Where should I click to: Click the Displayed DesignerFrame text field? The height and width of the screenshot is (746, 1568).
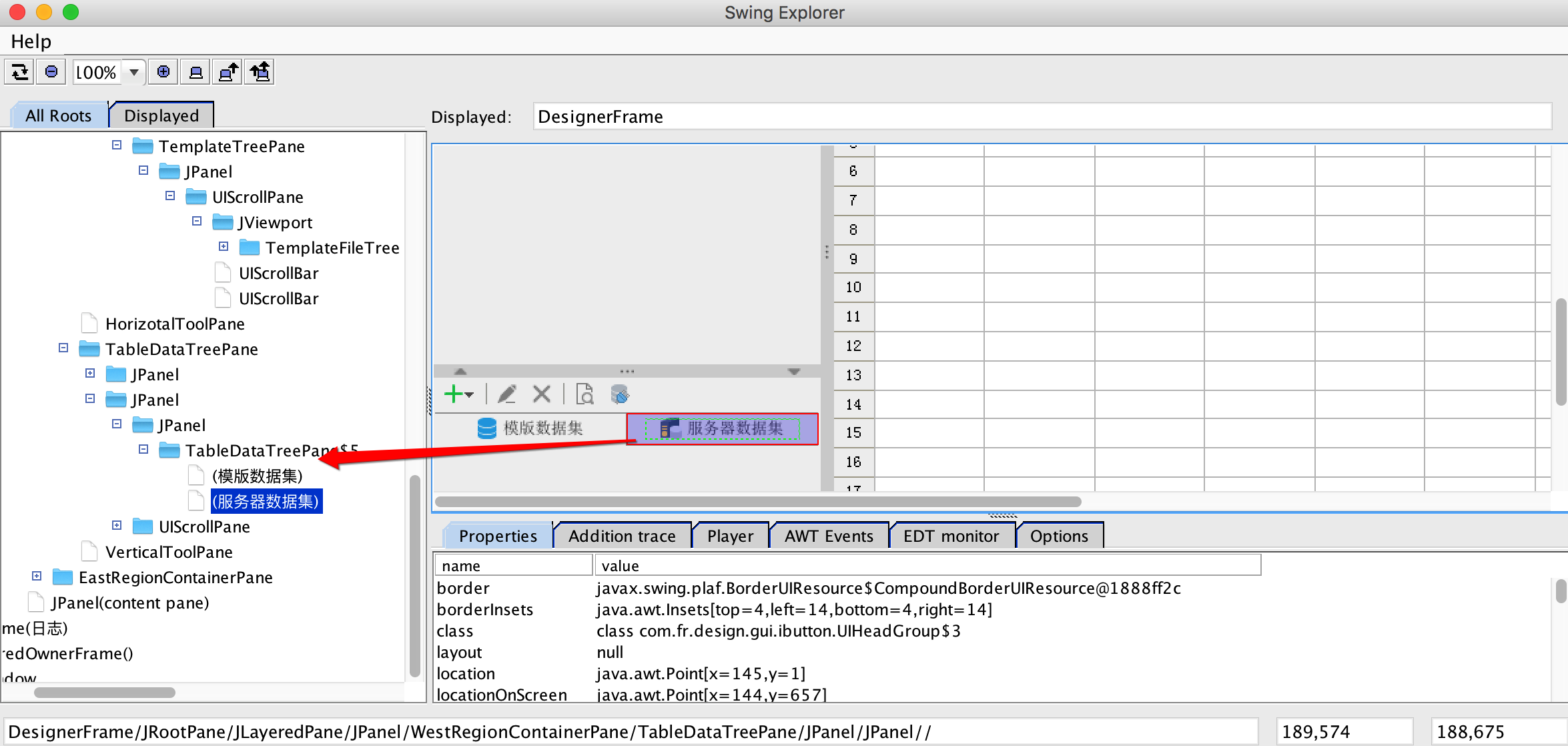[x=1042, y=117]
